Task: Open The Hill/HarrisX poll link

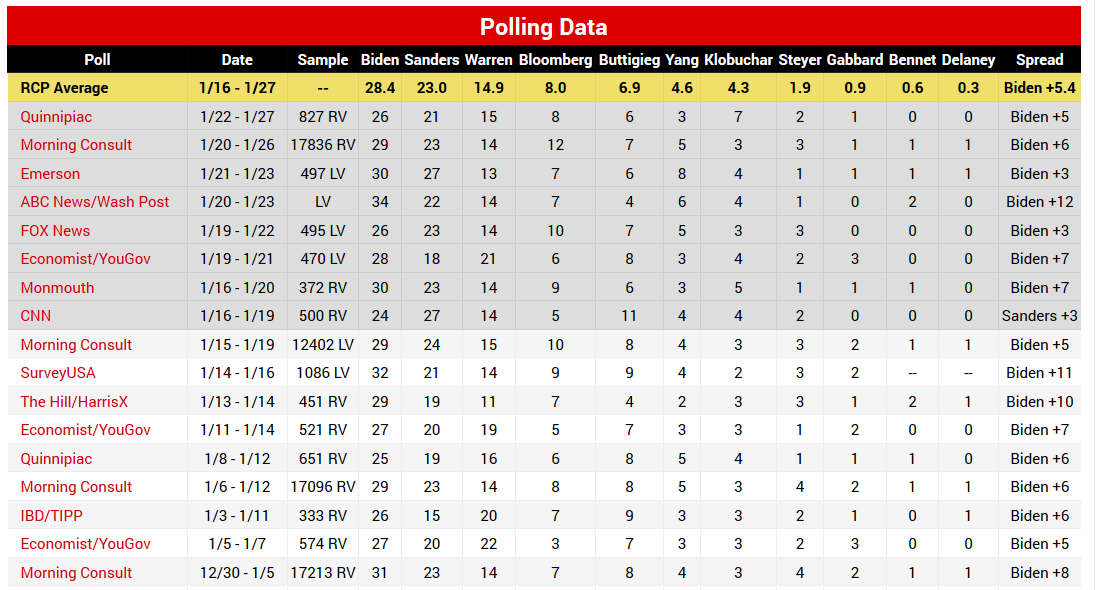Action: point(74,402)
